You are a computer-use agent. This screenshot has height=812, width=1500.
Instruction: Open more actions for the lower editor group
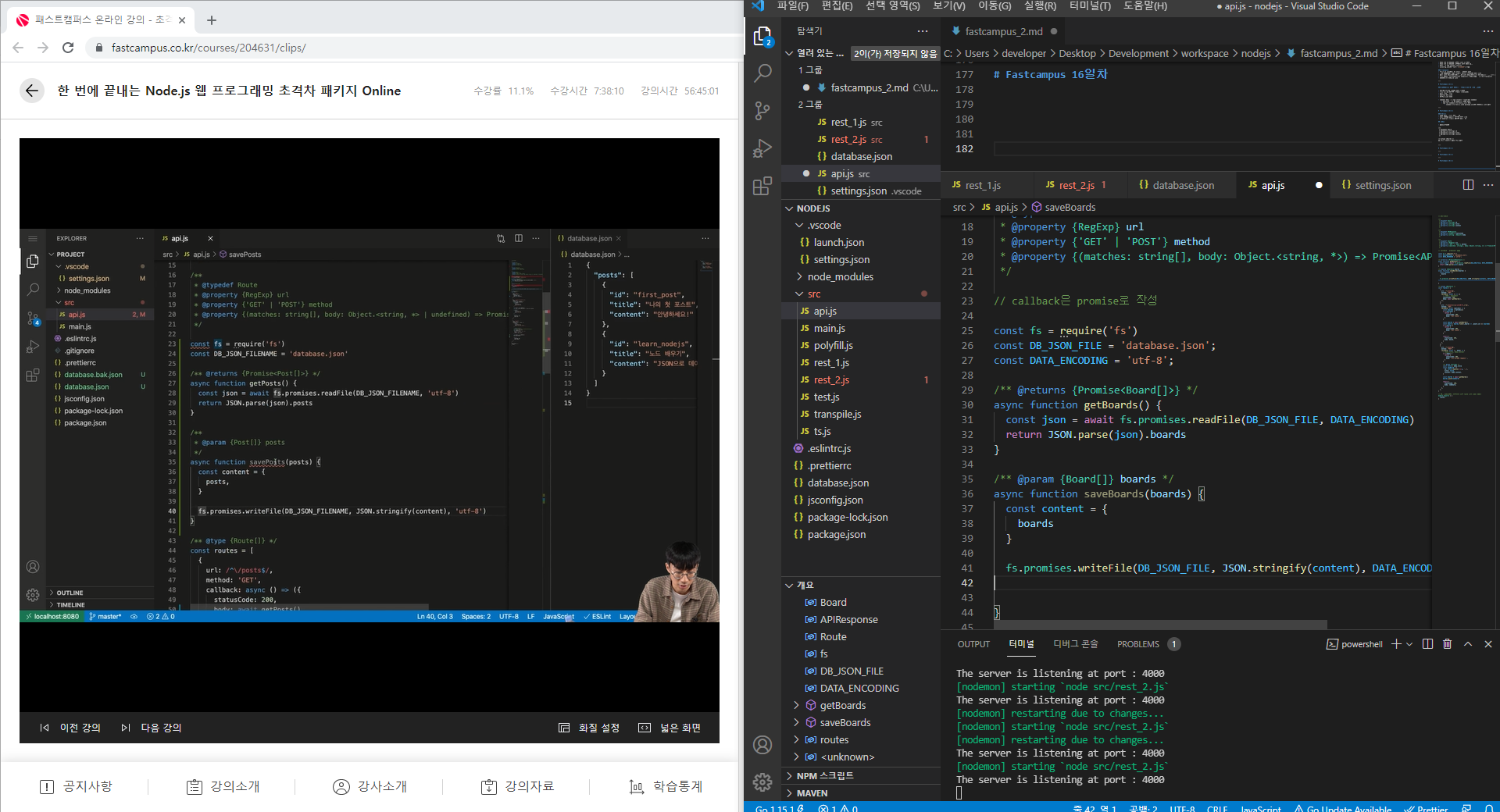1488,185
